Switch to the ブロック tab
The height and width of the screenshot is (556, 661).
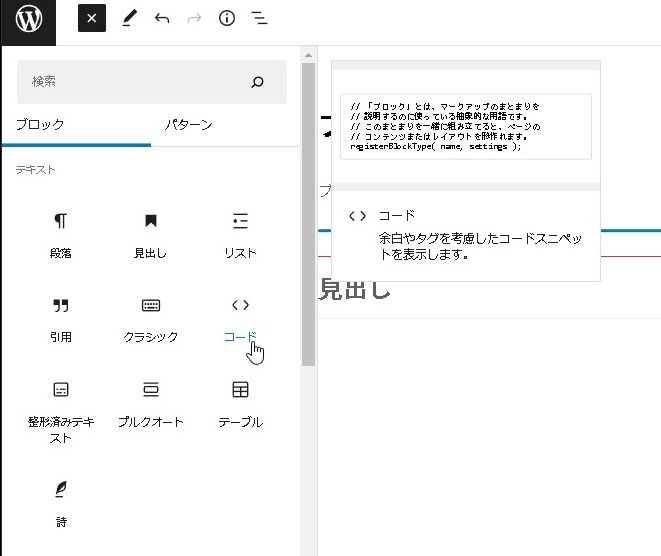40,125
